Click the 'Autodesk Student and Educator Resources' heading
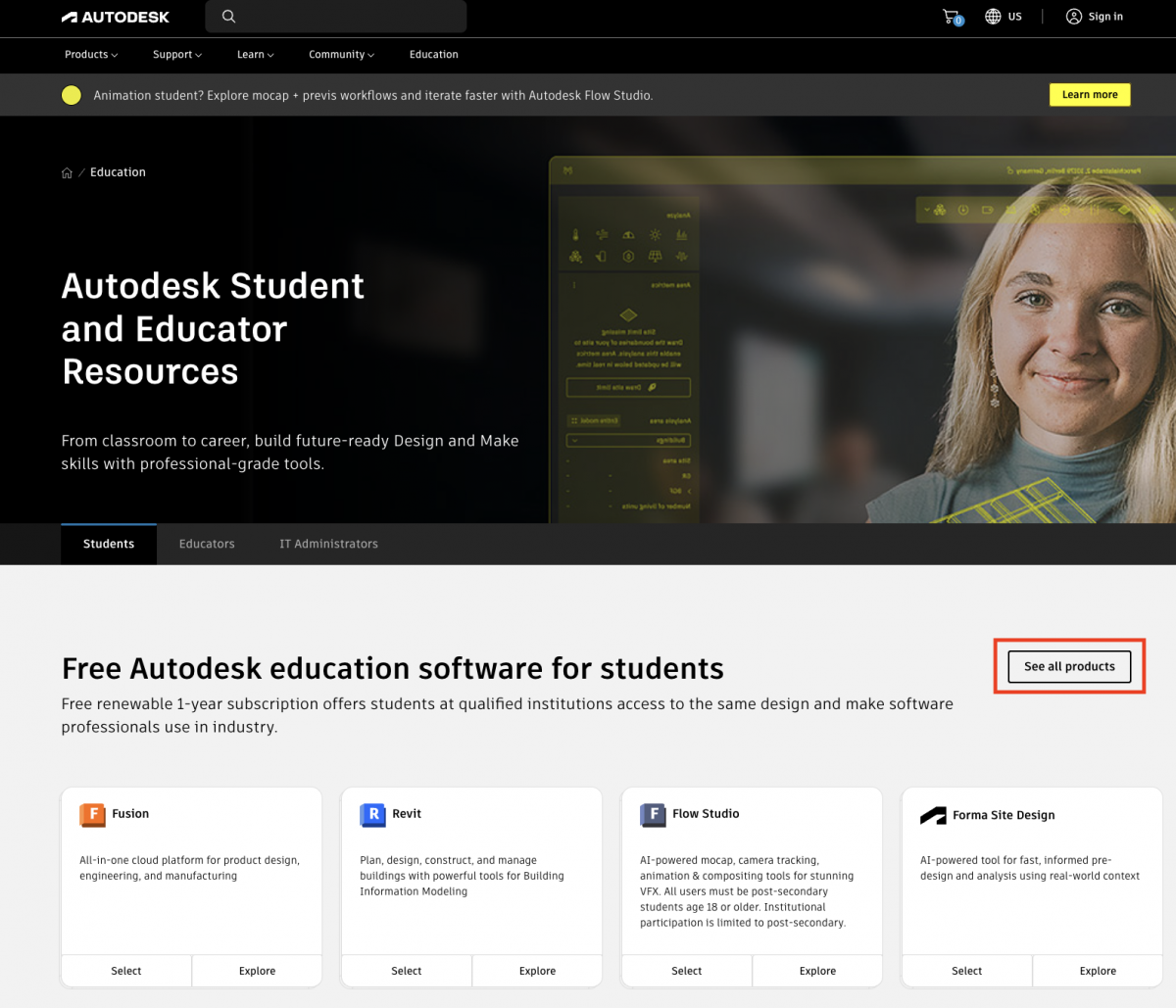 (x=213, y=328)
